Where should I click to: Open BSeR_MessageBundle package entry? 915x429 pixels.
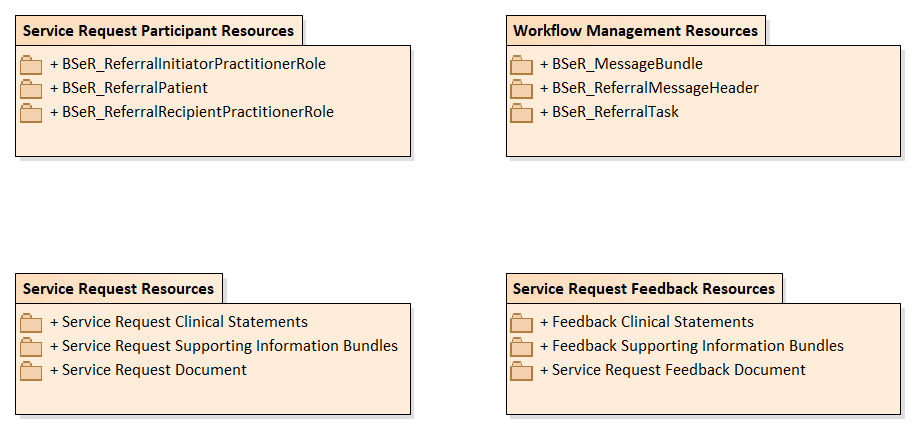coord(621,64)
